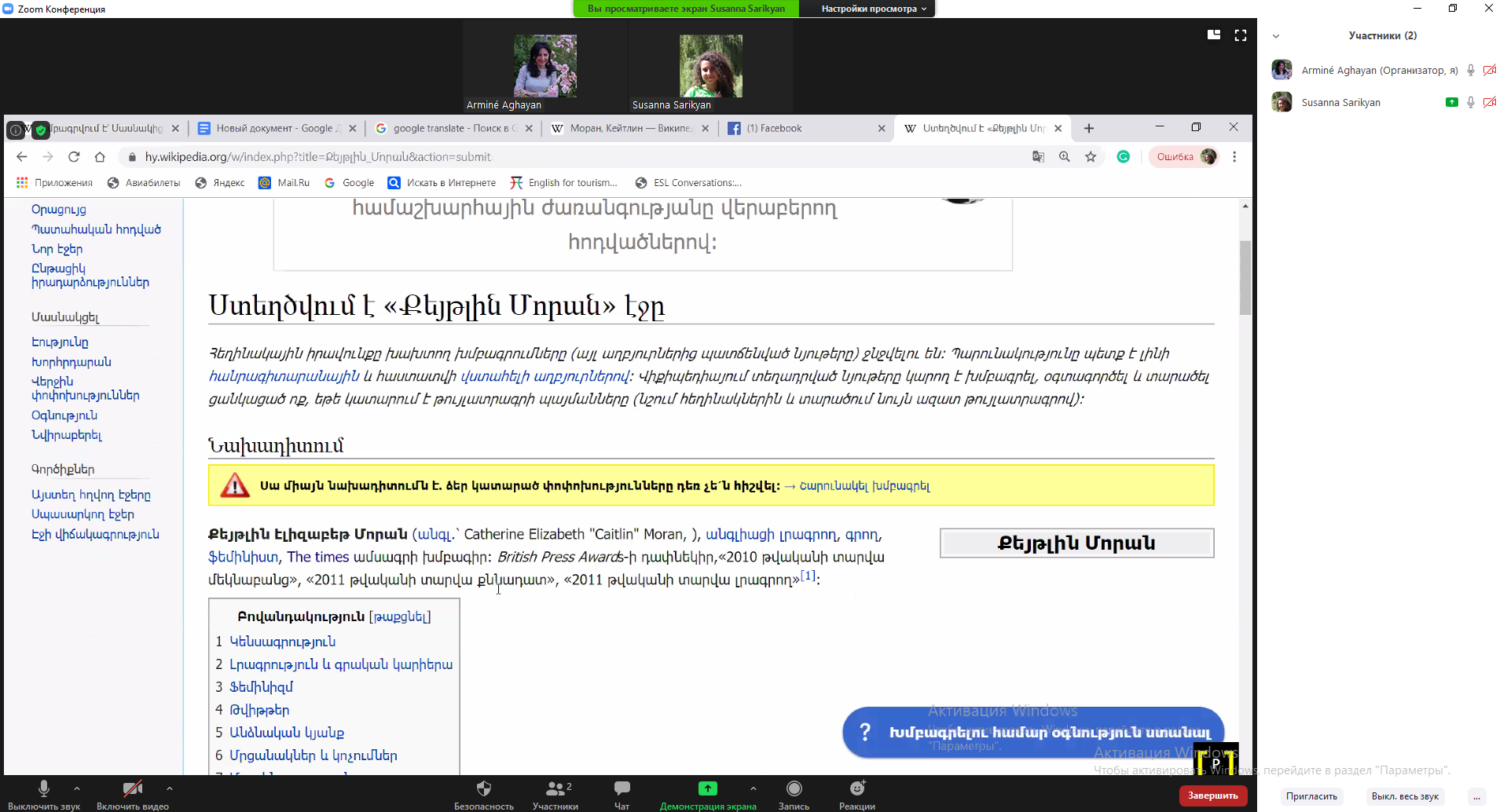
Task: Start recording with Запись button
Action: (794, 794)
